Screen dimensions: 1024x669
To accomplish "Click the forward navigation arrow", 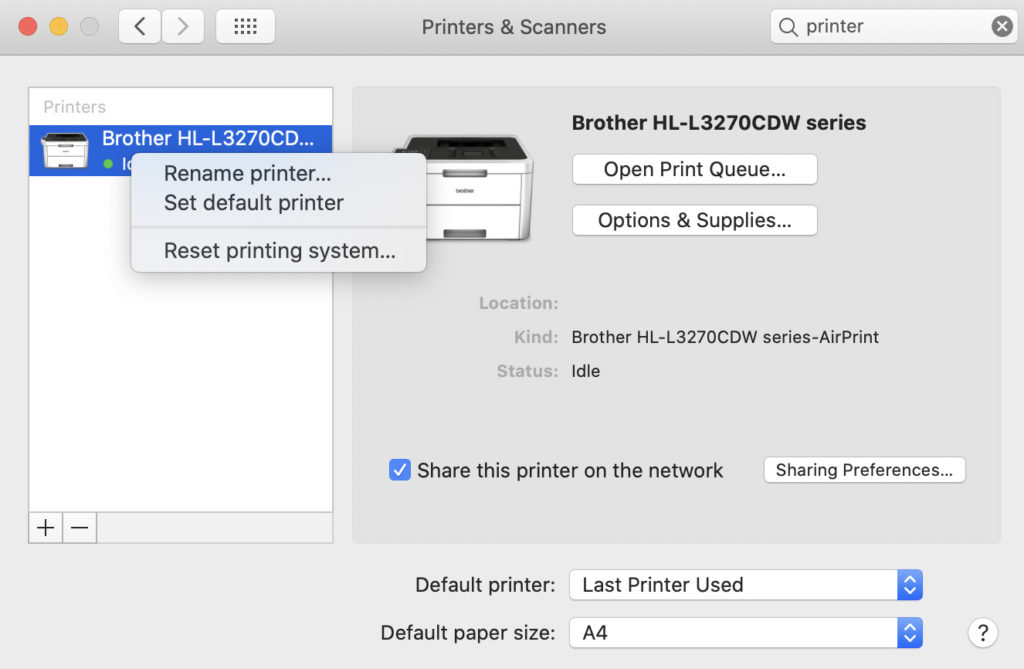I will point(183,26).
